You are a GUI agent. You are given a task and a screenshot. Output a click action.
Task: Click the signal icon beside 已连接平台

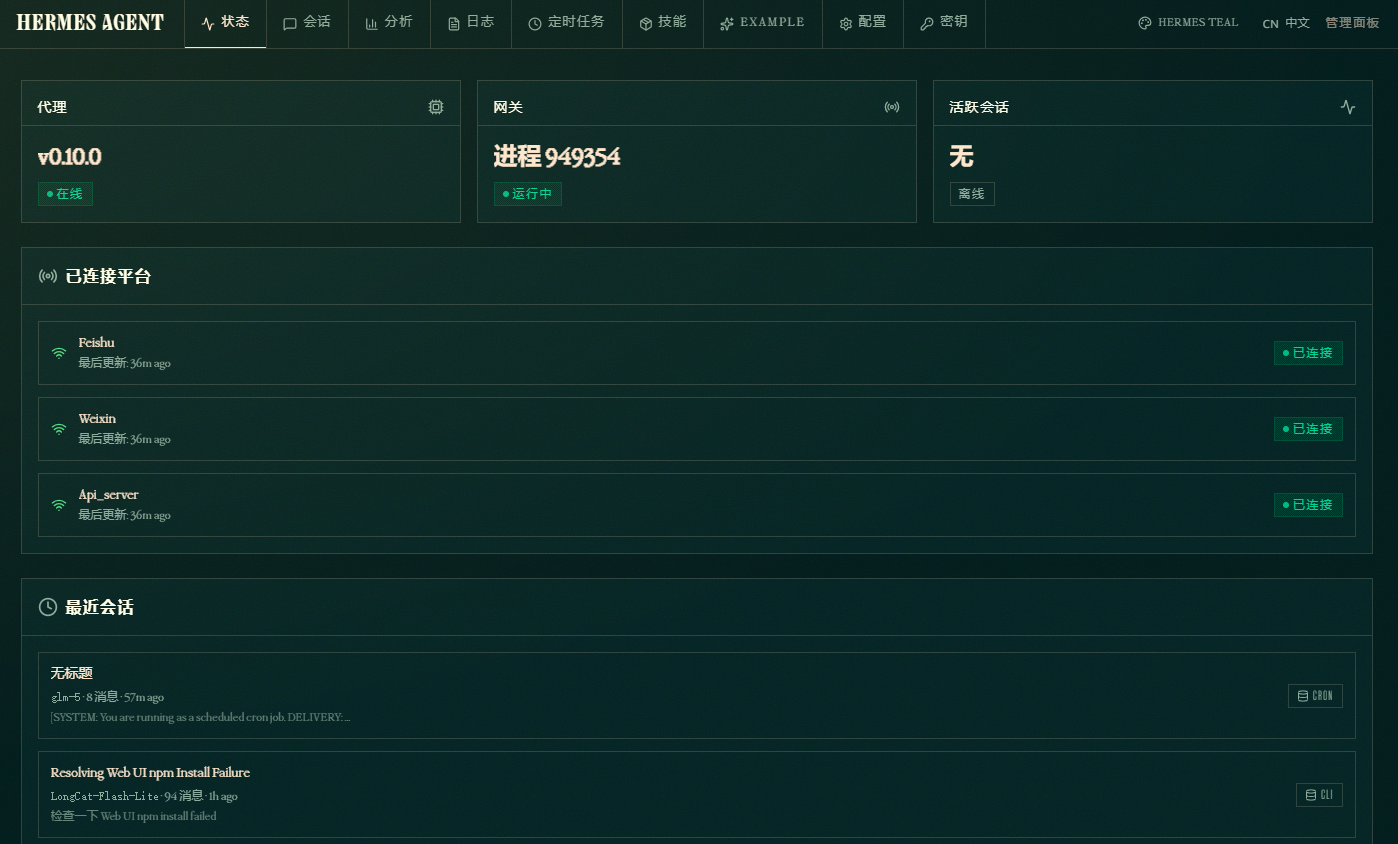click(47, 275)
